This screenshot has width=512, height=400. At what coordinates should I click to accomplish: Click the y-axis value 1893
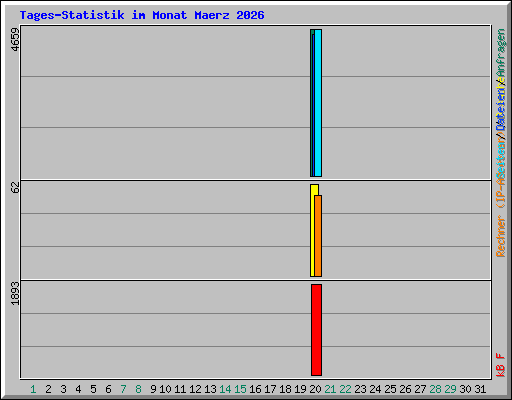pyautogui.click(x=15, y=293)
